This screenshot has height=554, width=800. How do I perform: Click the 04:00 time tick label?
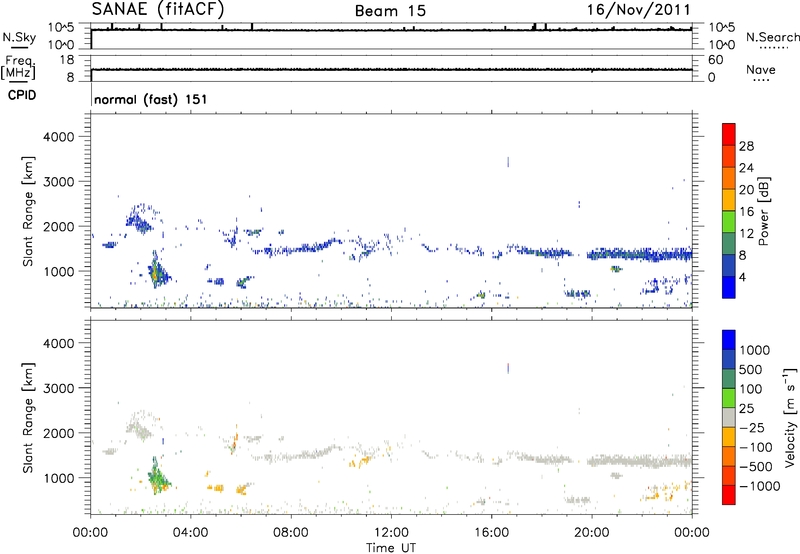tap(190, 533)
